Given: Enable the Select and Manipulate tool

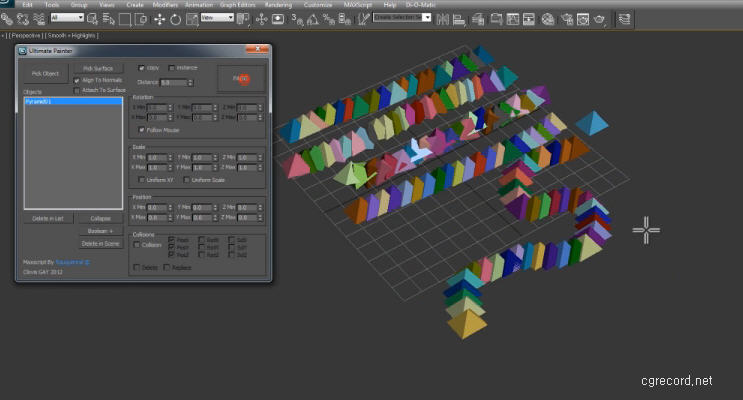Looking at the screenshot, I should coord(262,19).
